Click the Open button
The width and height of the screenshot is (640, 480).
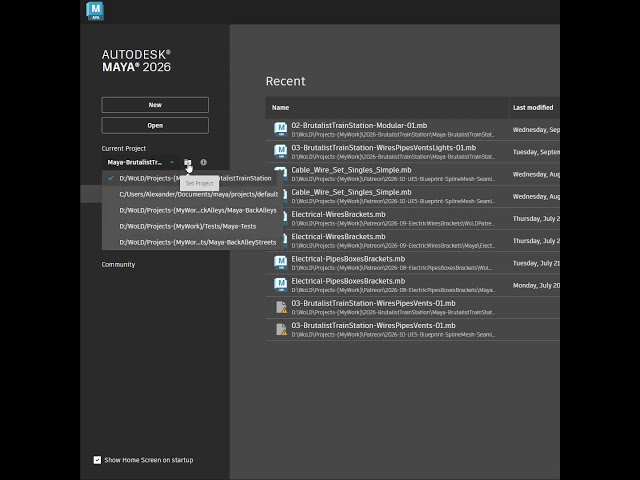(155, 126)
